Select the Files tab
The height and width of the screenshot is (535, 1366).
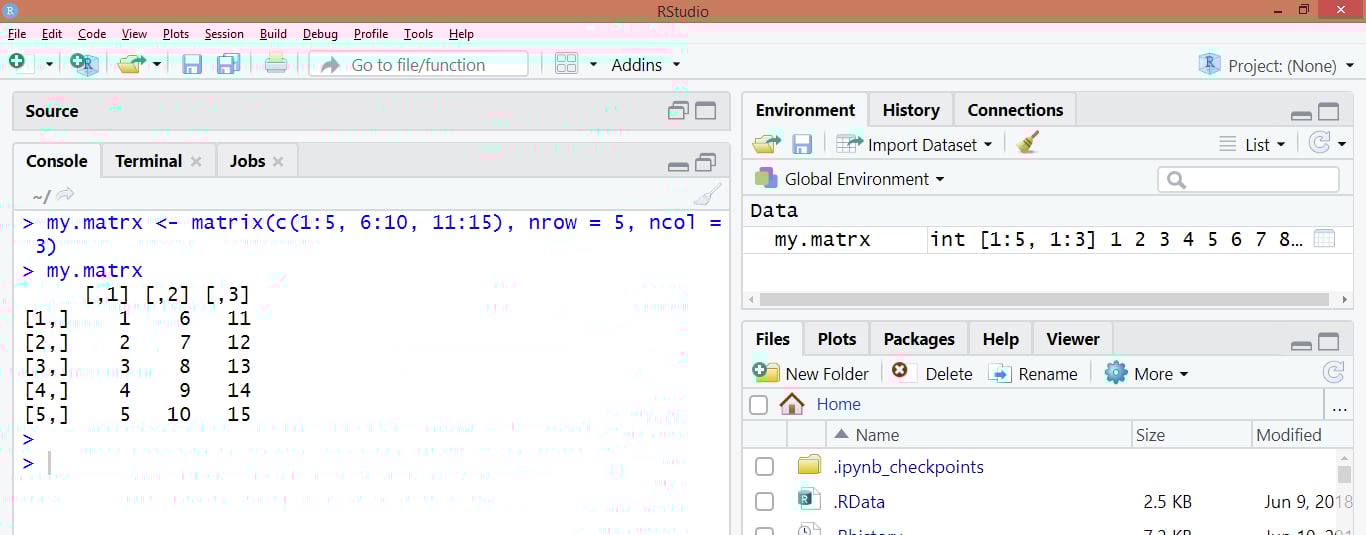pos(773,339)
